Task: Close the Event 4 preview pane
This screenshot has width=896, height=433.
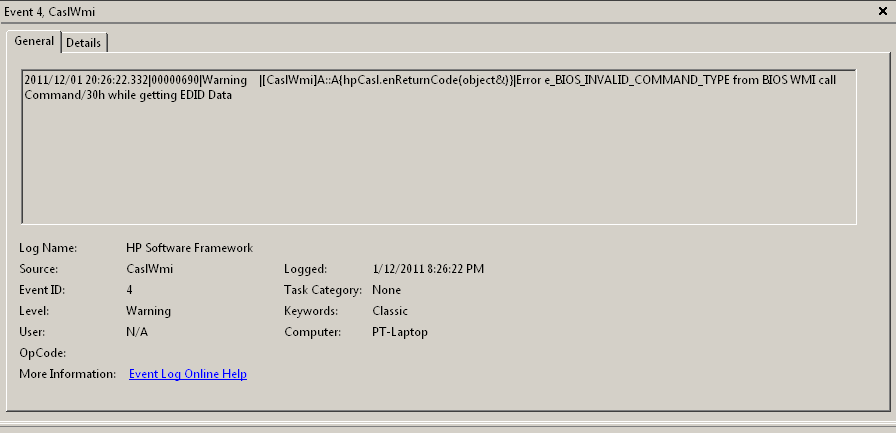Action: [883, 11]
